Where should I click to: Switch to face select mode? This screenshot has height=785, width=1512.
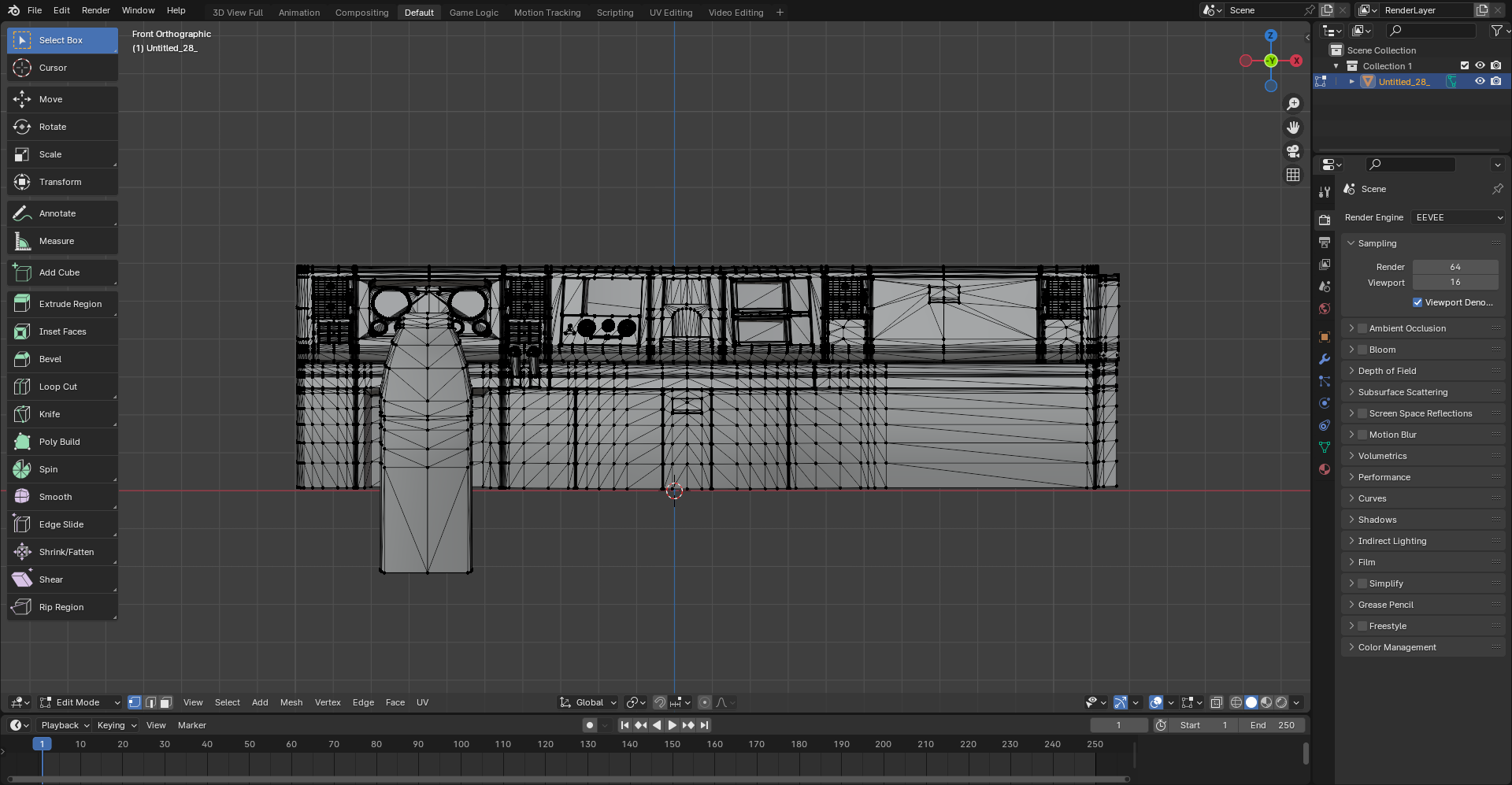point(166,702)
